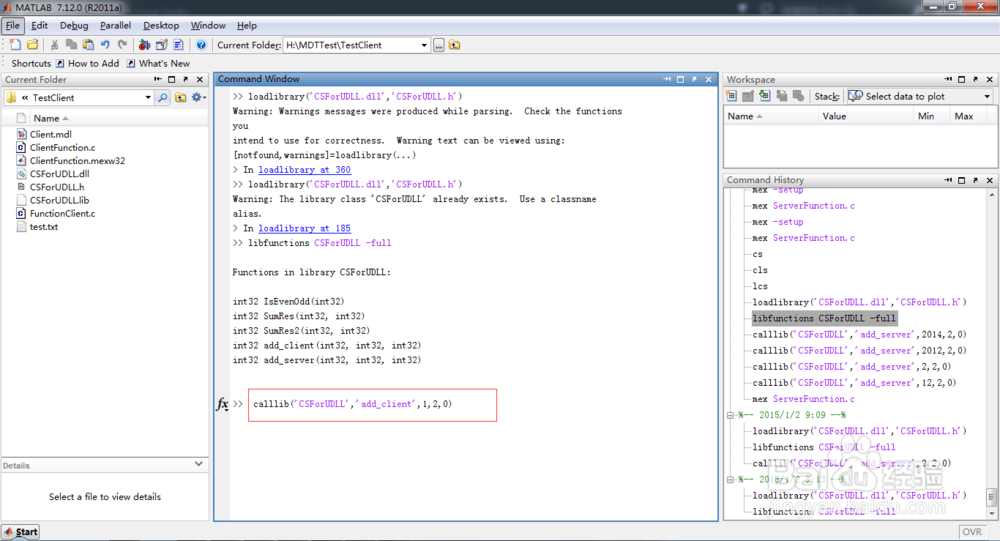This screenshot has width=1000, height=541.
Task: Open a file with the toolbar folder icon
Action: [33, 45]
